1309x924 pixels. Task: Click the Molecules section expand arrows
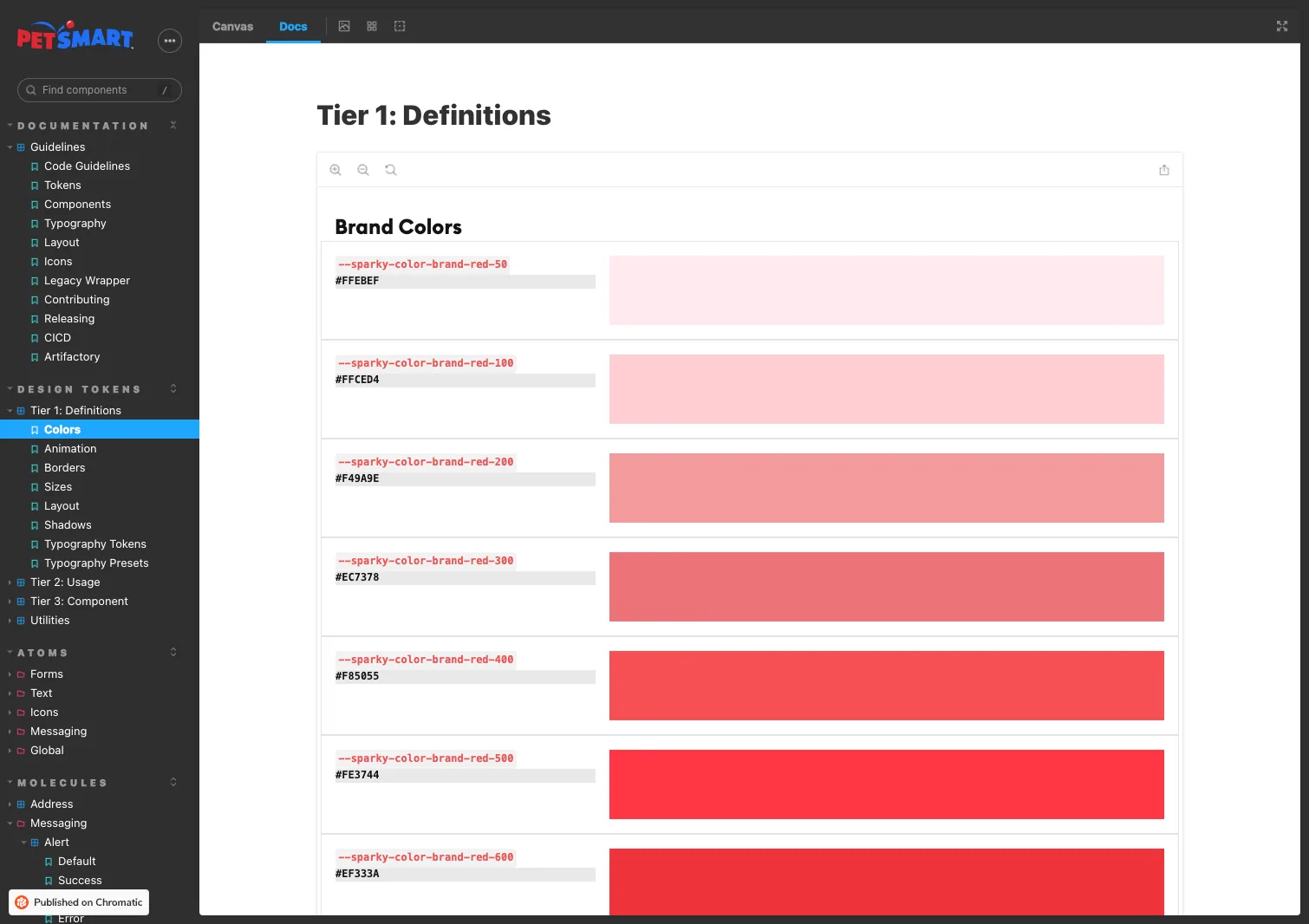pyautogui.click(x=173, y=782)
